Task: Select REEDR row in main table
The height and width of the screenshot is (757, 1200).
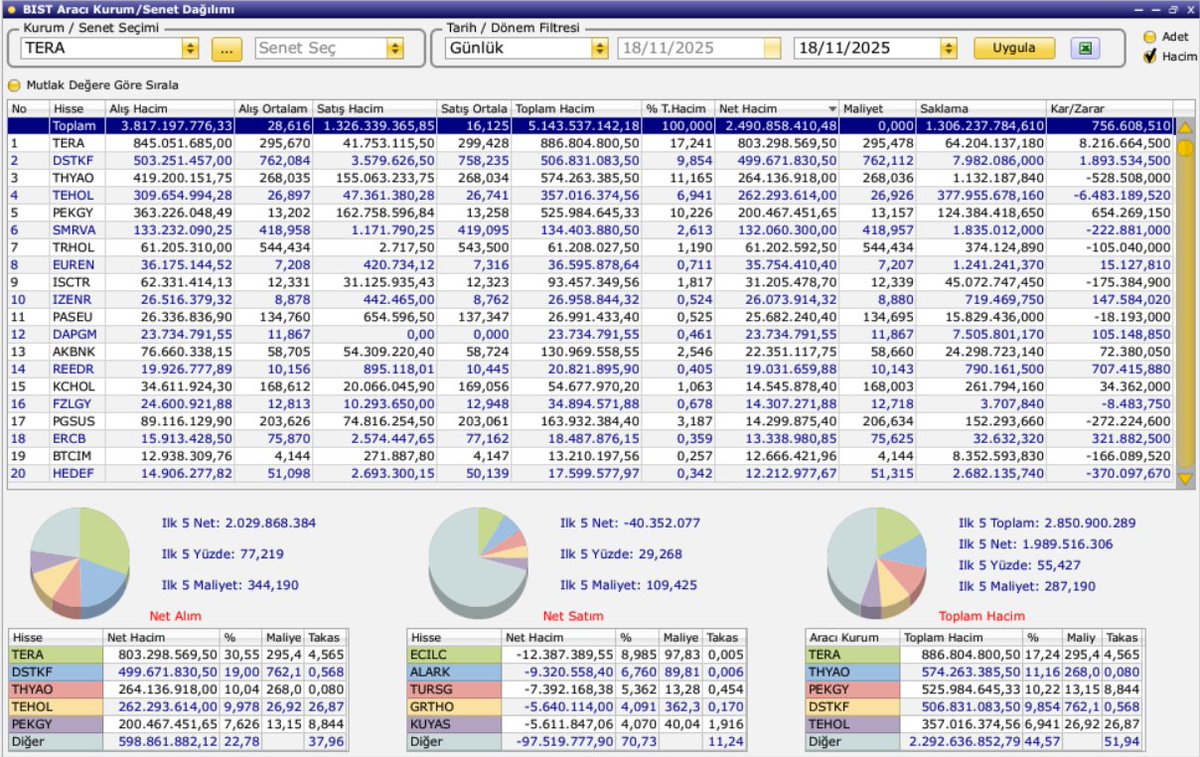Action: coord(590,368)
